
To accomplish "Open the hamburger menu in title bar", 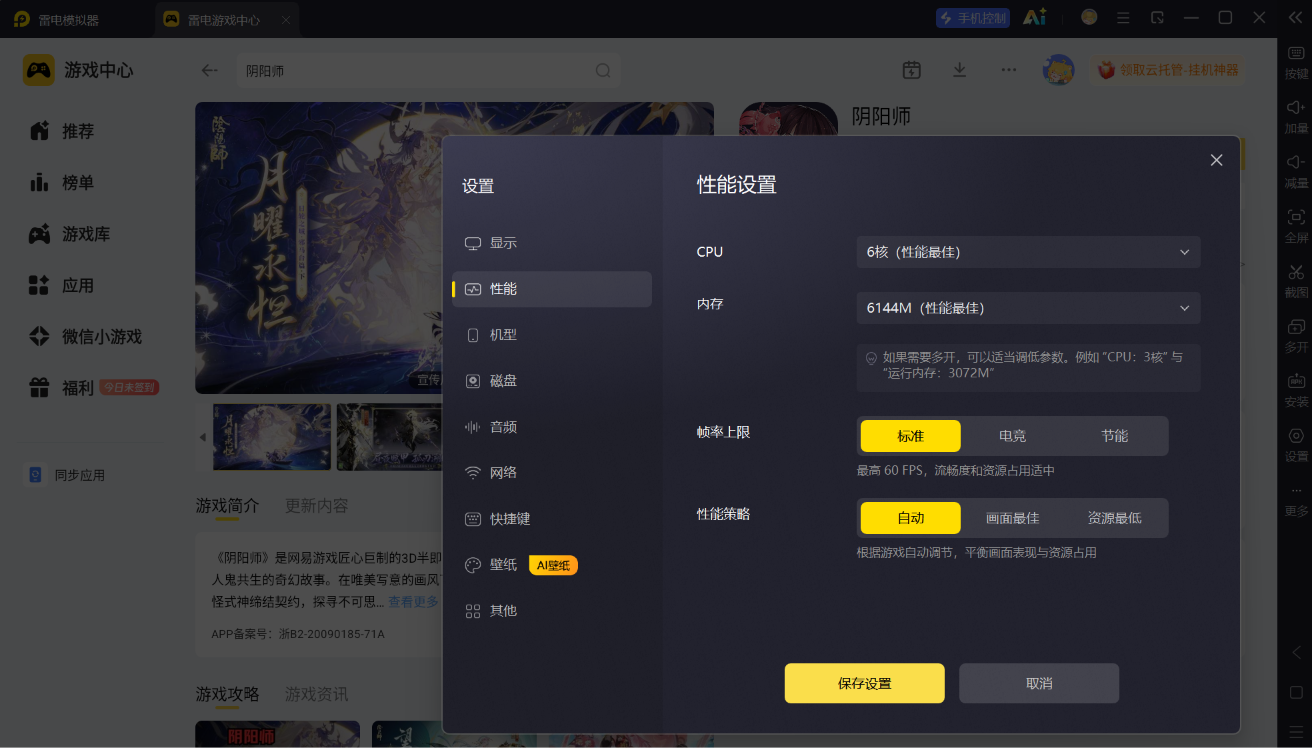I will point(1123,18).
